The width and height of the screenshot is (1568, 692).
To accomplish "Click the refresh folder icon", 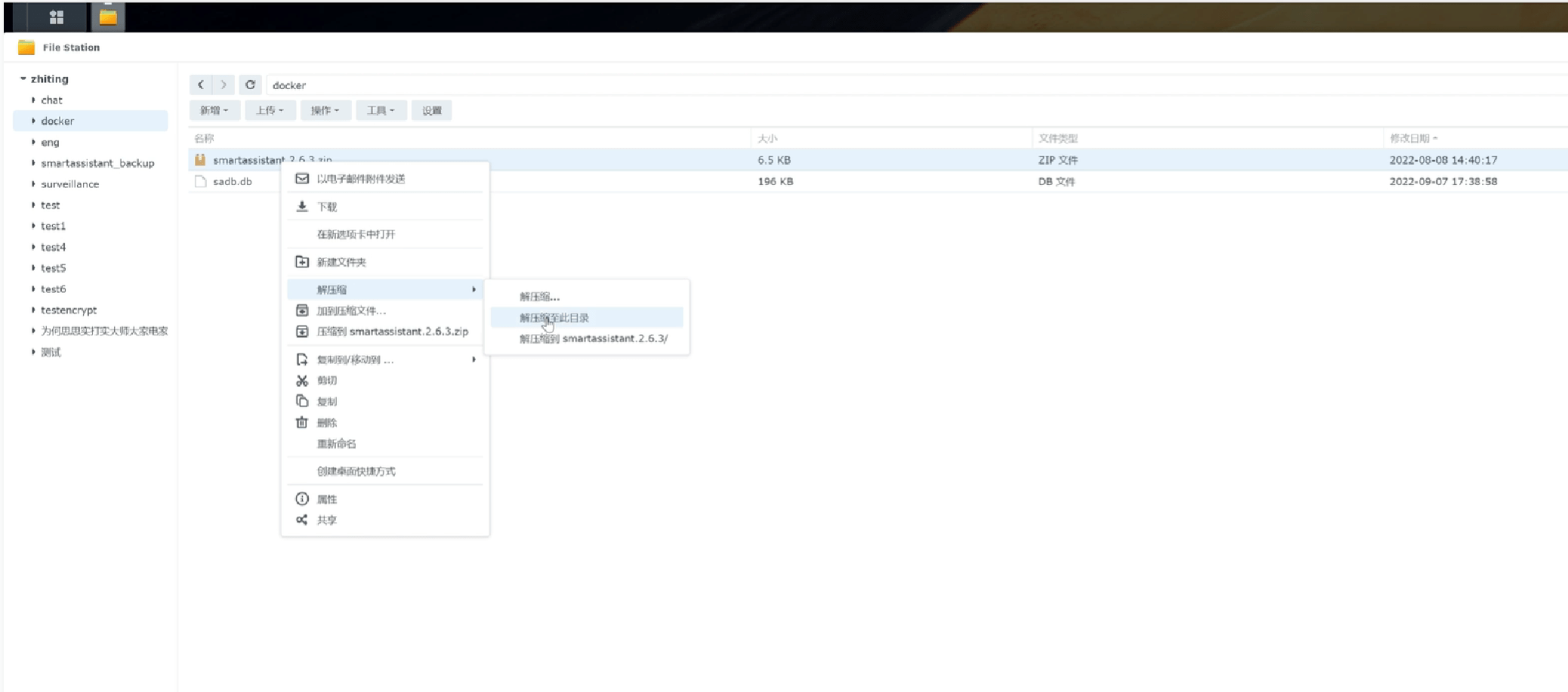I will [250, 85].
